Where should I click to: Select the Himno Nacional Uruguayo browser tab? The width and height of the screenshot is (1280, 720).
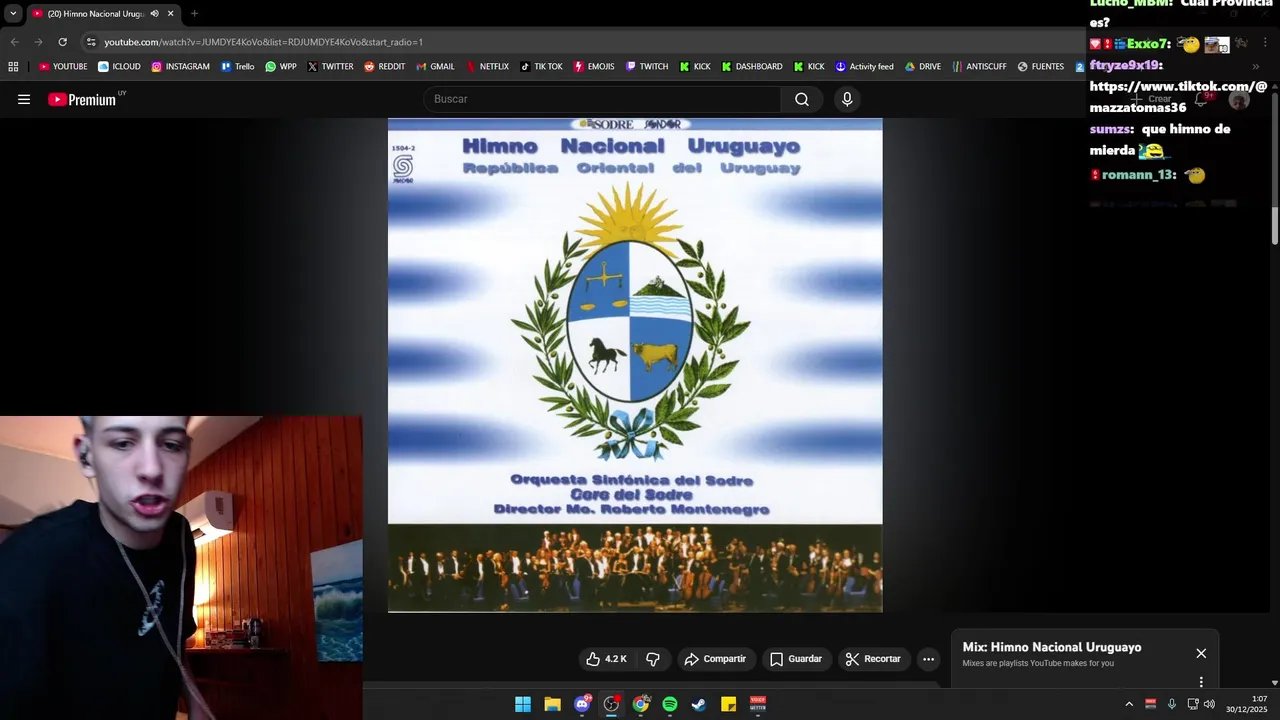[102, 14]
